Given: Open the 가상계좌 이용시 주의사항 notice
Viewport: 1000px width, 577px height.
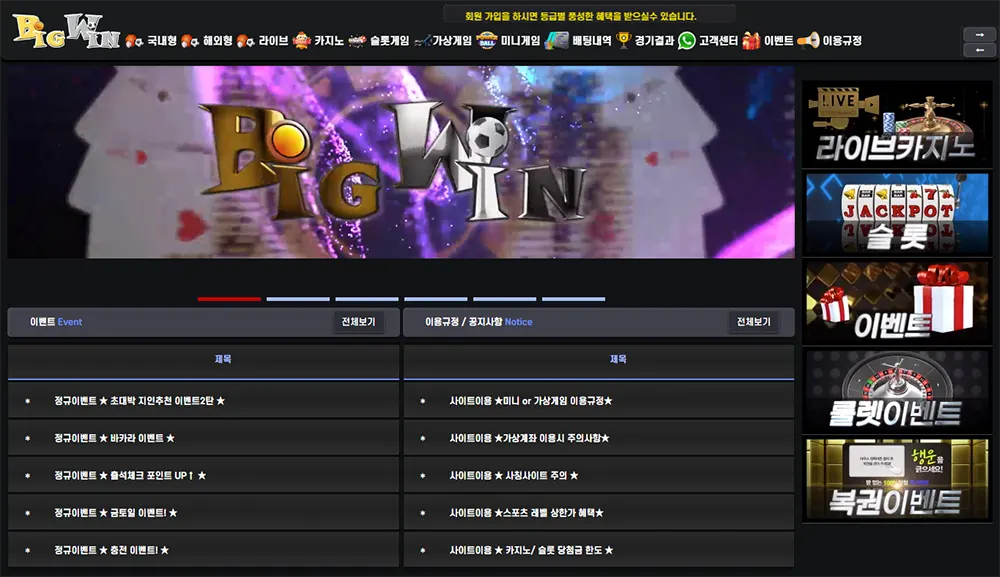Looking at the screenshot, I should 529,438.
